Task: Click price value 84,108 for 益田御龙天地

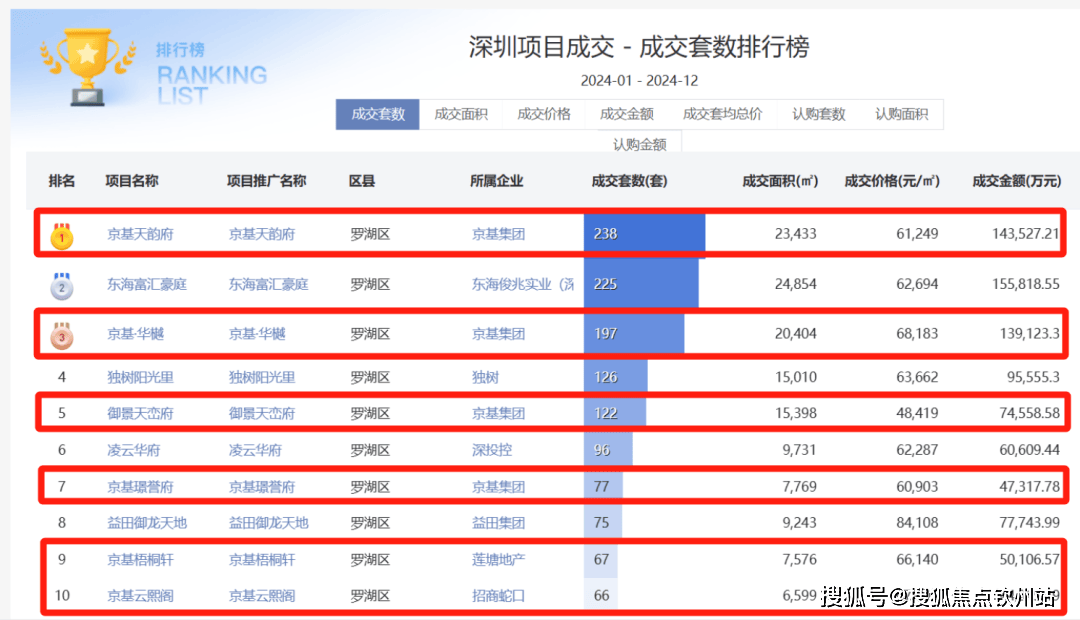Action: [917, 523]
